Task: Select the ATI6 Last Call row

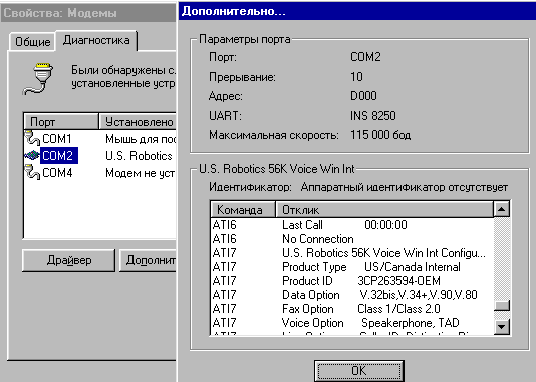Action: point(352,225)
